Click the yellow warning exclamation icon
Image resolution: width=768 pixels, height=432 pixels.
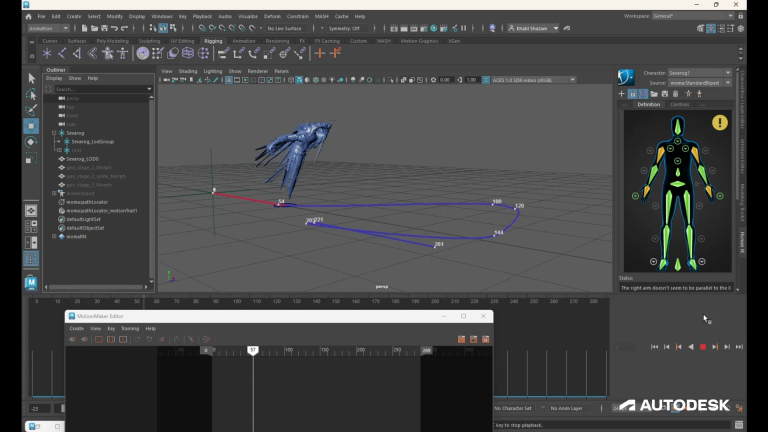[x=720, y=122]
